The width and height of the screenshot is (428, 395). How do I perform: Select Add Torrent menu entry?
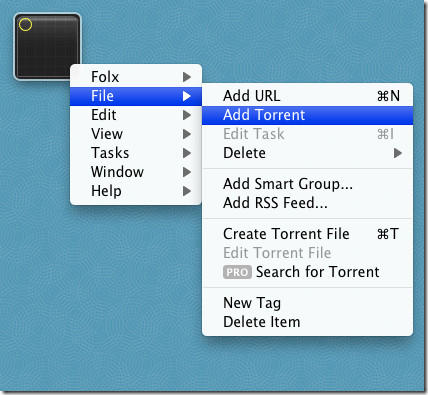[x=307, y=115]
